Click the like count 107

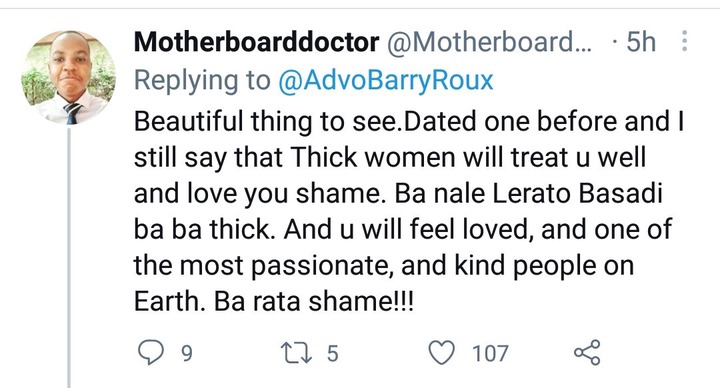(490, 354)
